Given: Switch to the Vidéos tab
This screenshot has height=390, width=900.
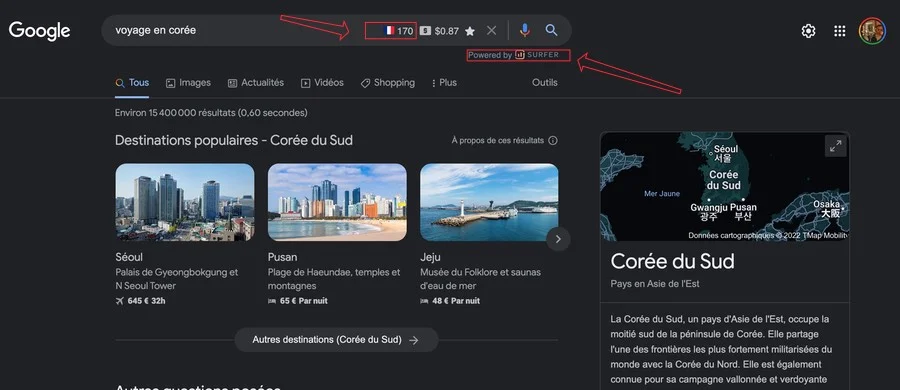Looking at the screenshot, I should point(323,83).
